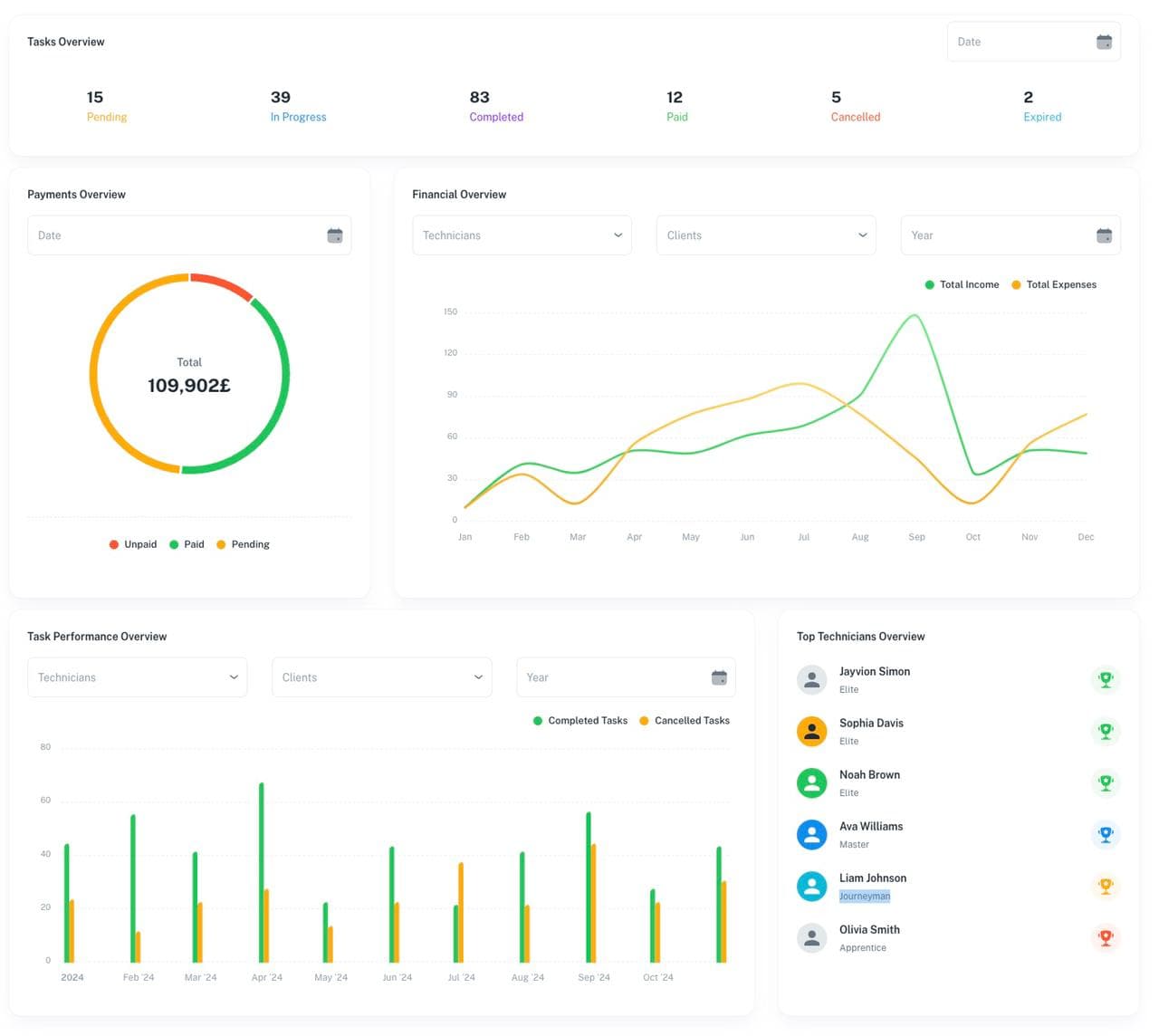Toggle Cancelled Tasks series legend

pos(685,721)
